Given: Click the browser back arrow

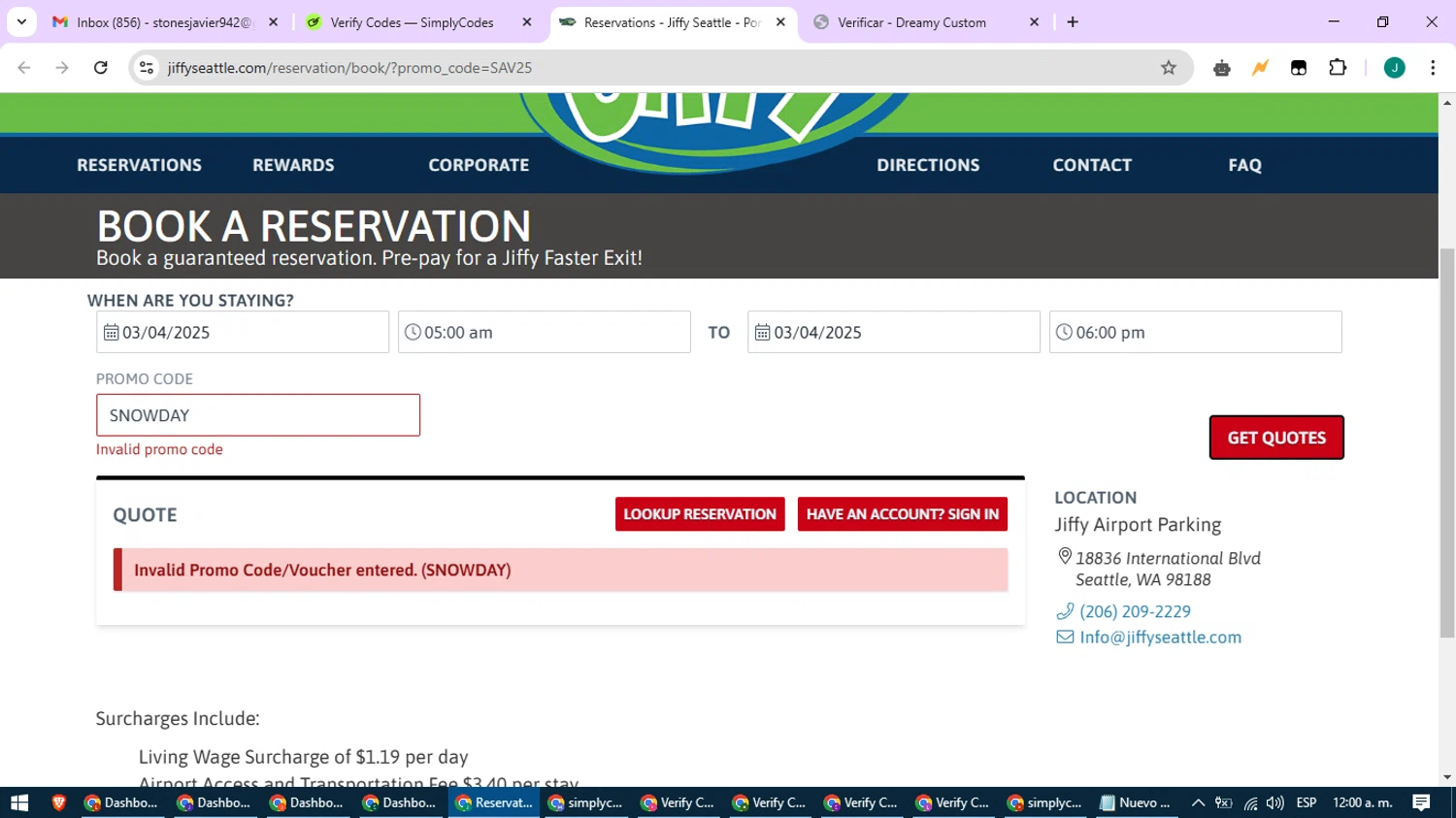Looking at the screenshot, I should click(x=24, y=68).
